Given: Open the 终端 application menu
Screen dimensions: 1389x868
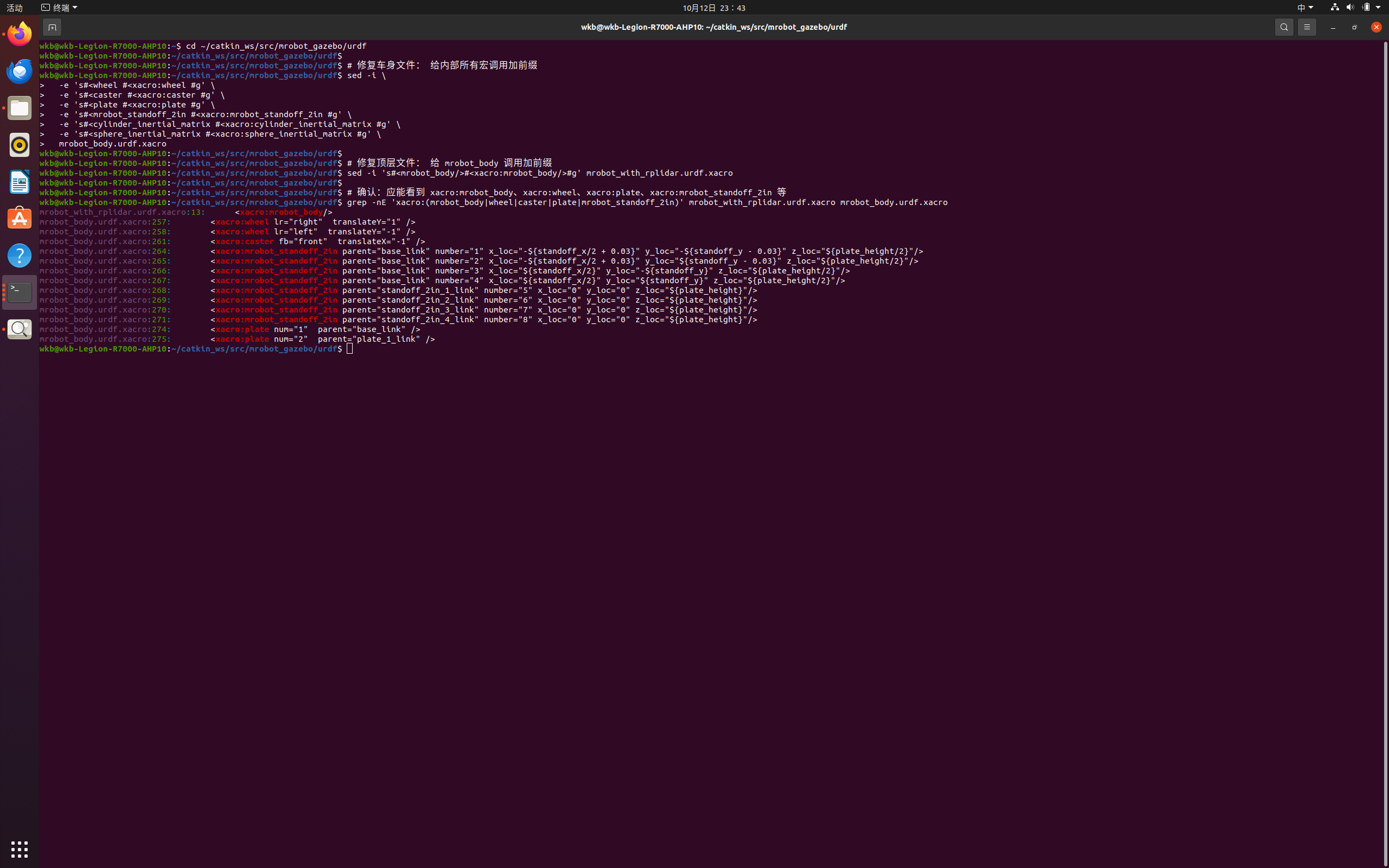Looking at the screenshot, I should click(59, 8).
